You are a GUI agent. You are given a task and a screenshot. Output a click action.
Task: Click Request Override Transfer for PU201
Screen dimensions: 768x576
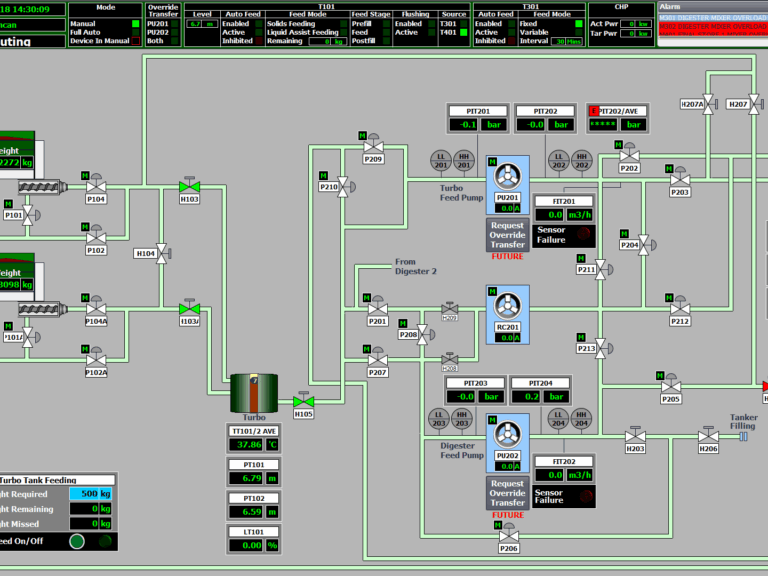click(x=507, y=235)
